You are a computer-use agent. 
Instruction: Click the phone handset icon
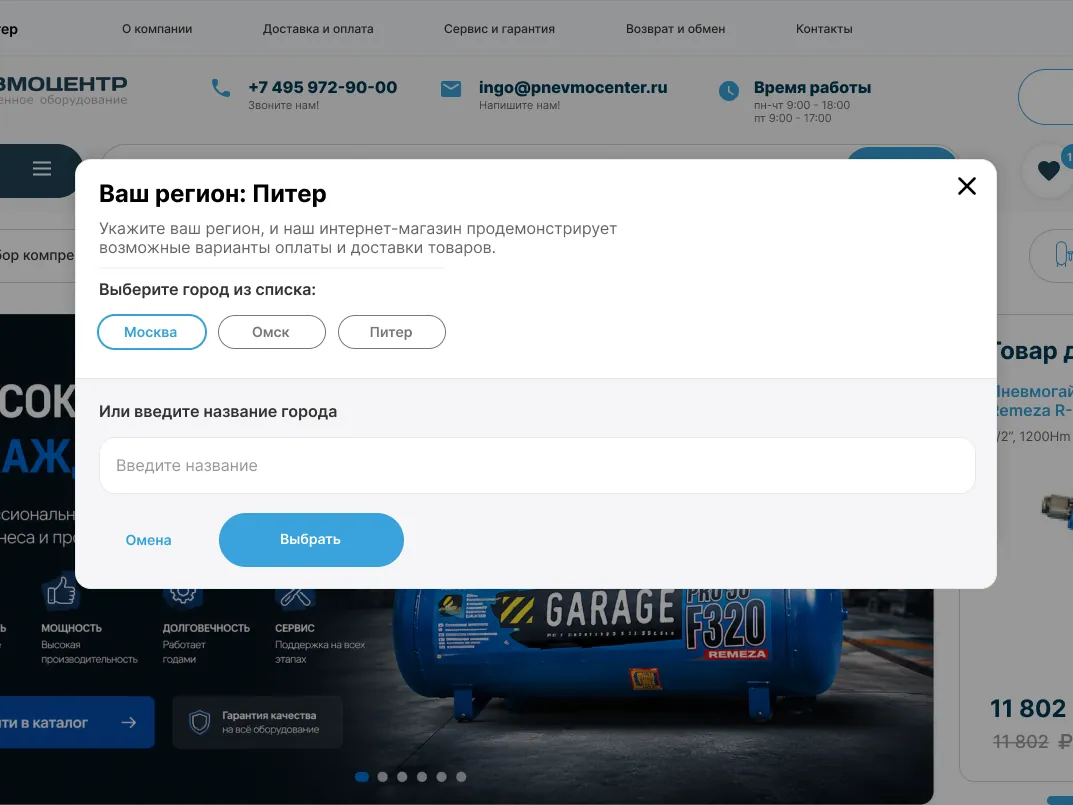tap(221, 88)
